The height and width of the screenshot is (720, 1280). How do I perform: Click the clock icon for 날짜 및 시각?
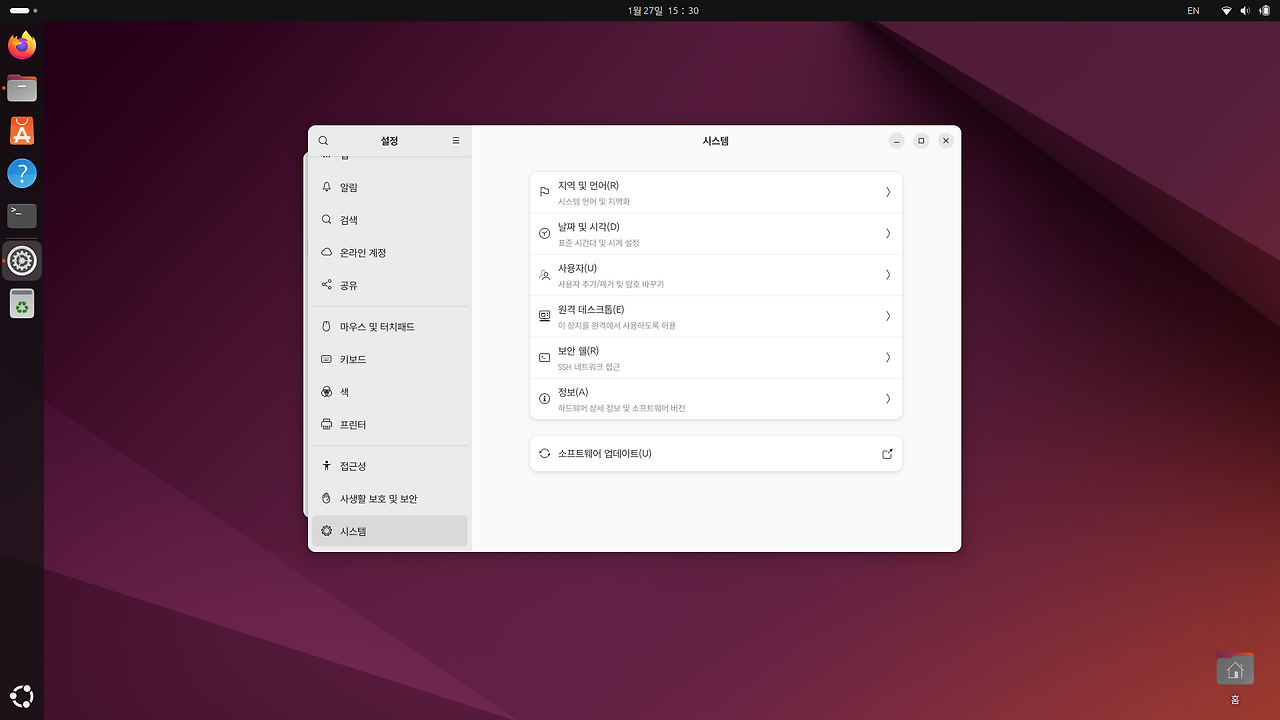(x=544, y=233)
